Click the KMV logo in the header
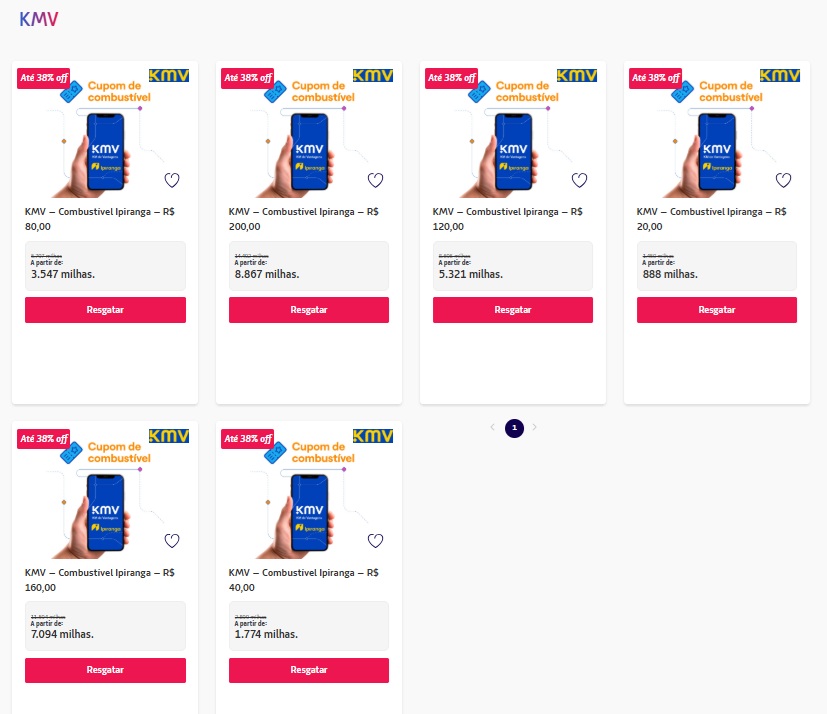Image resolution: width=827 pixels, height=714 pixels. pos(39,19)
